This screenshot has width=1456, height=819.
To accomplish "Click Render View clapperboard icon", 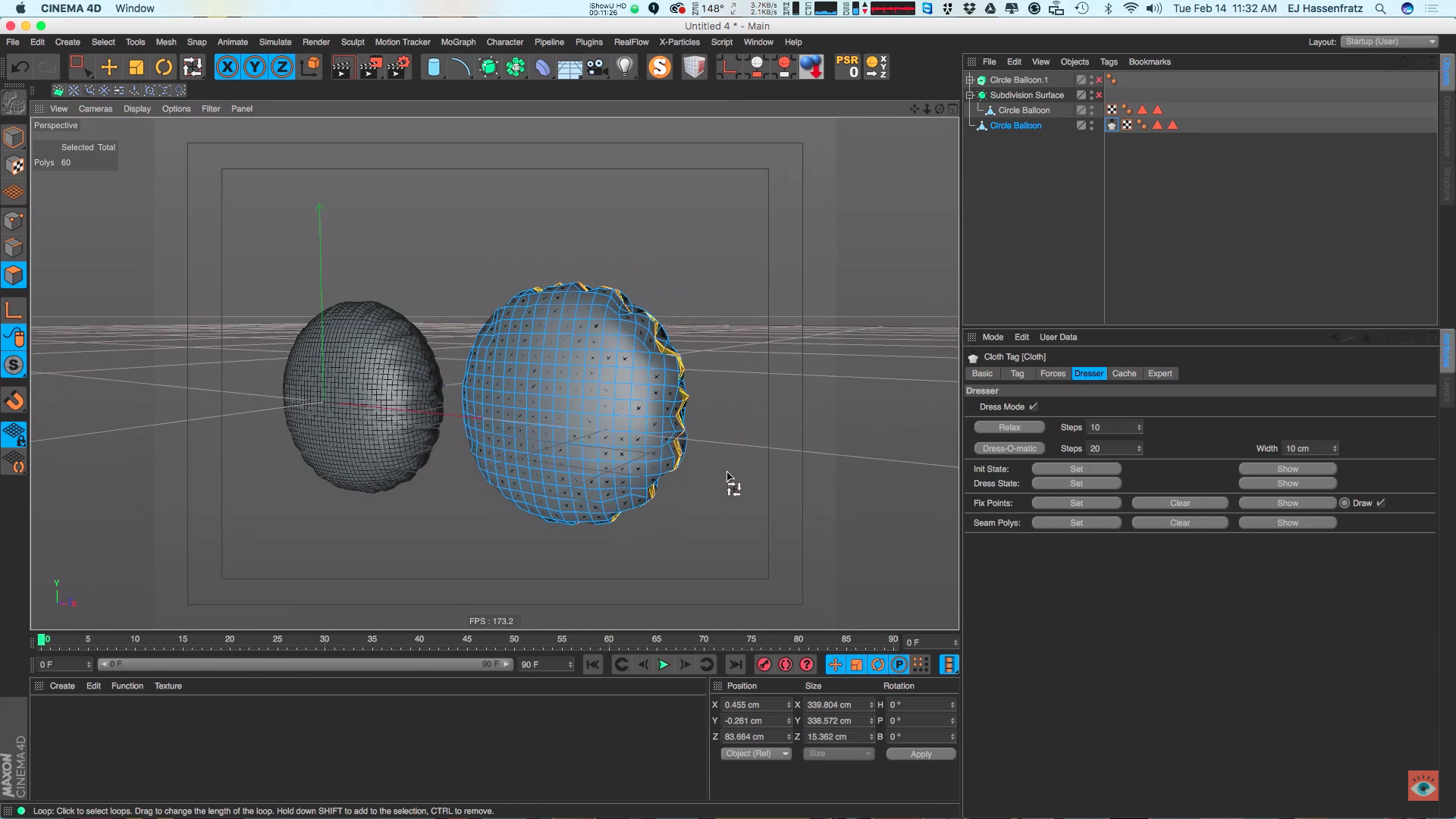I will [343, 67].
